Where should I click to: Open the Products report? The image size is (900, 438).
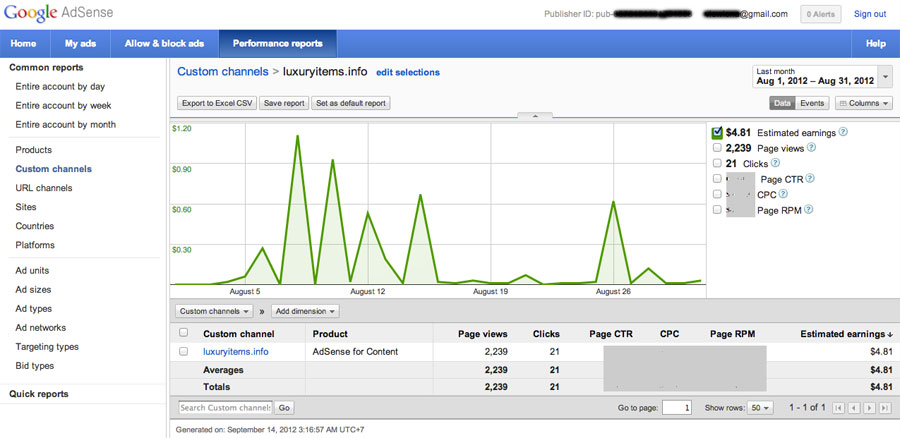click(33, 150)
